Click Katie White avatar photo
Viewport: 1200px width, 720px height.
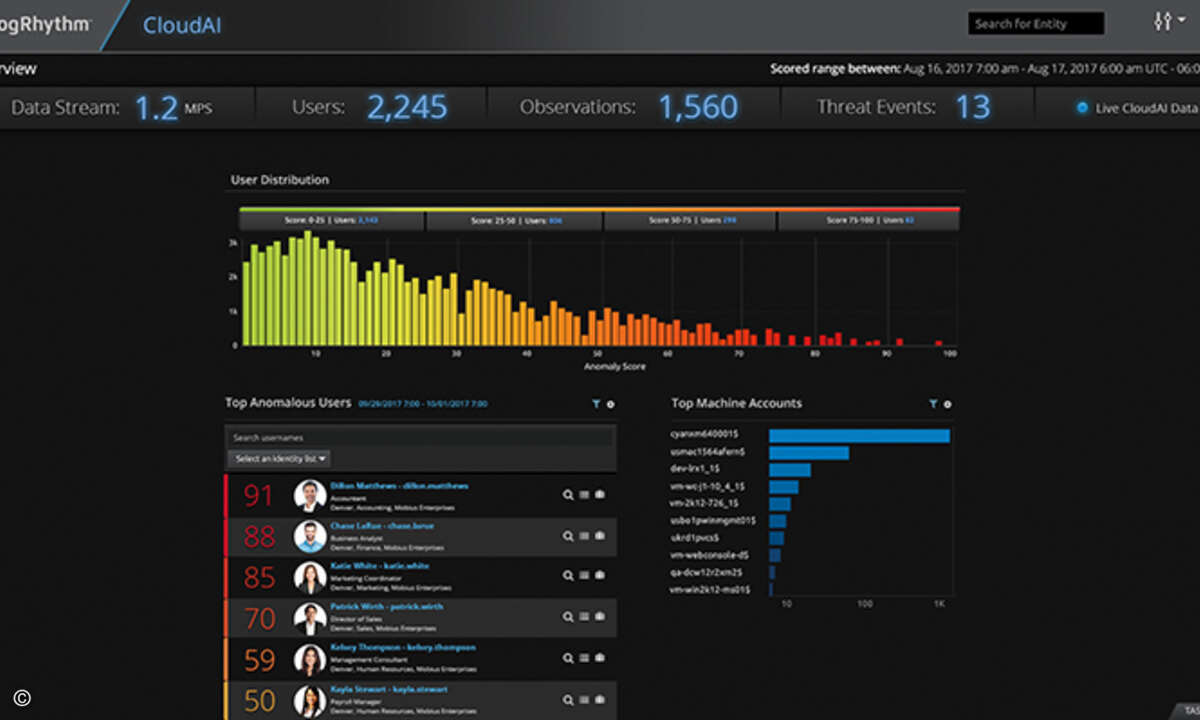click(x=310, y=577)
